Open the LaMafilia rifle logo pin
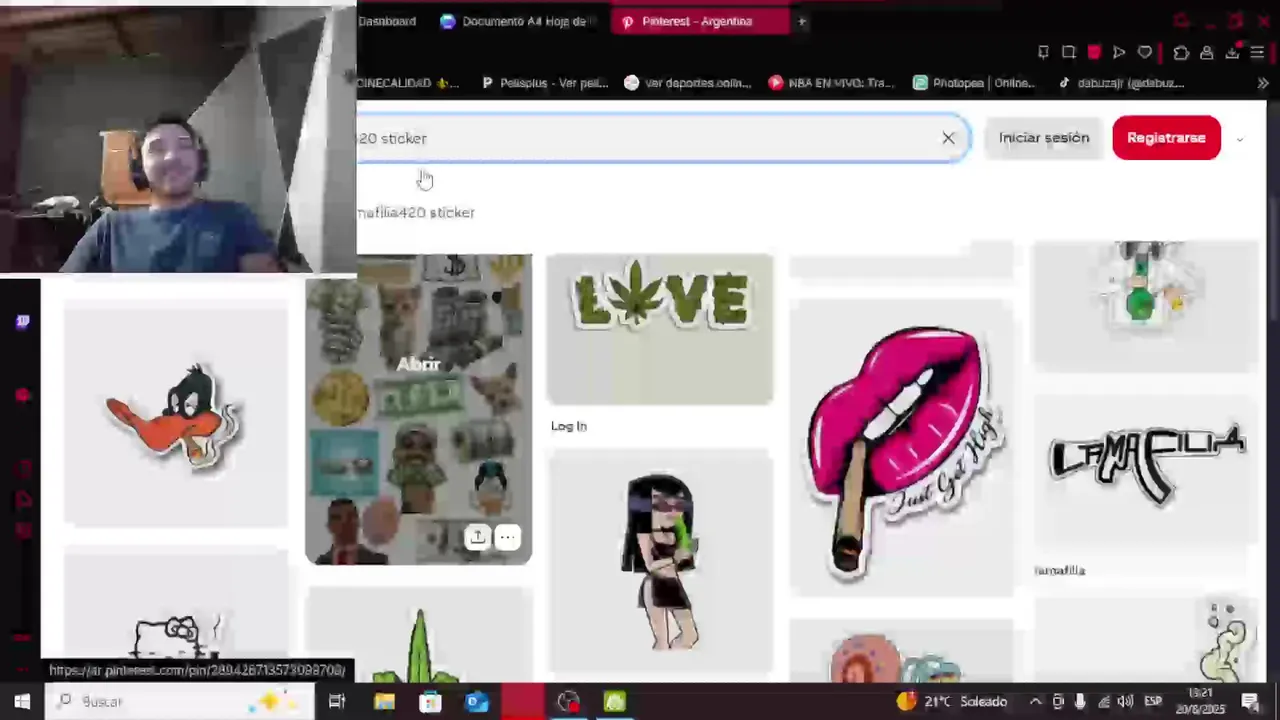The width and height of the screenshot is (1280, 720). (1146, 470)
